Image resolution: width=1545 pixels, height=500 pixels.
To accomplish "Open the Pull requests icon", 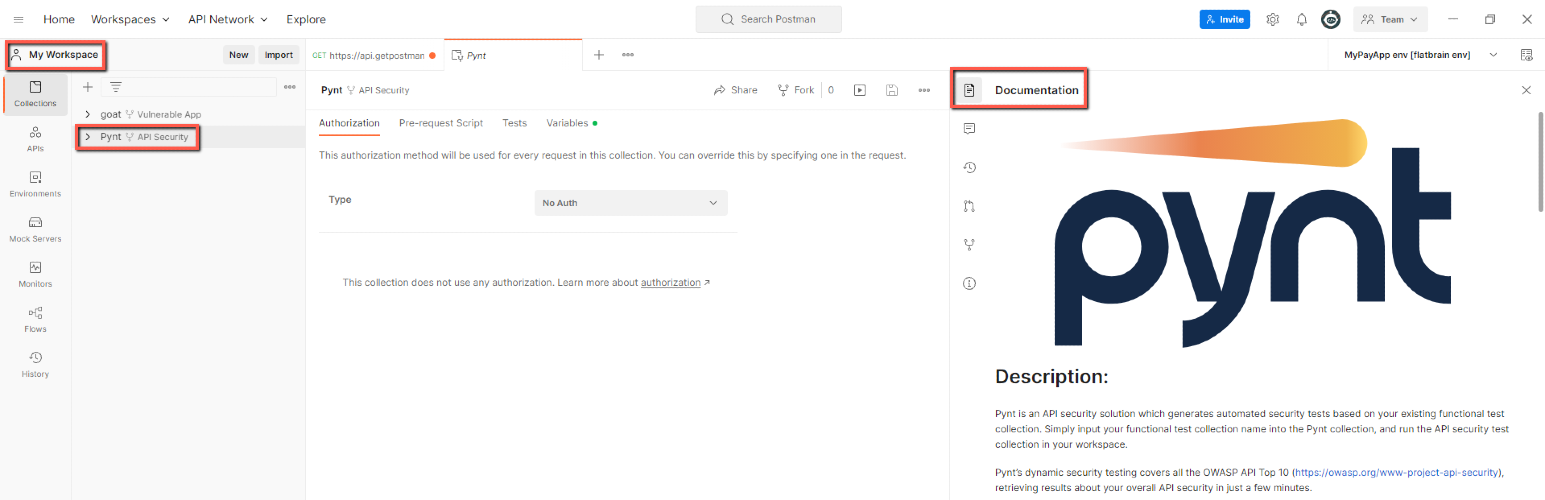I will 969,206.
